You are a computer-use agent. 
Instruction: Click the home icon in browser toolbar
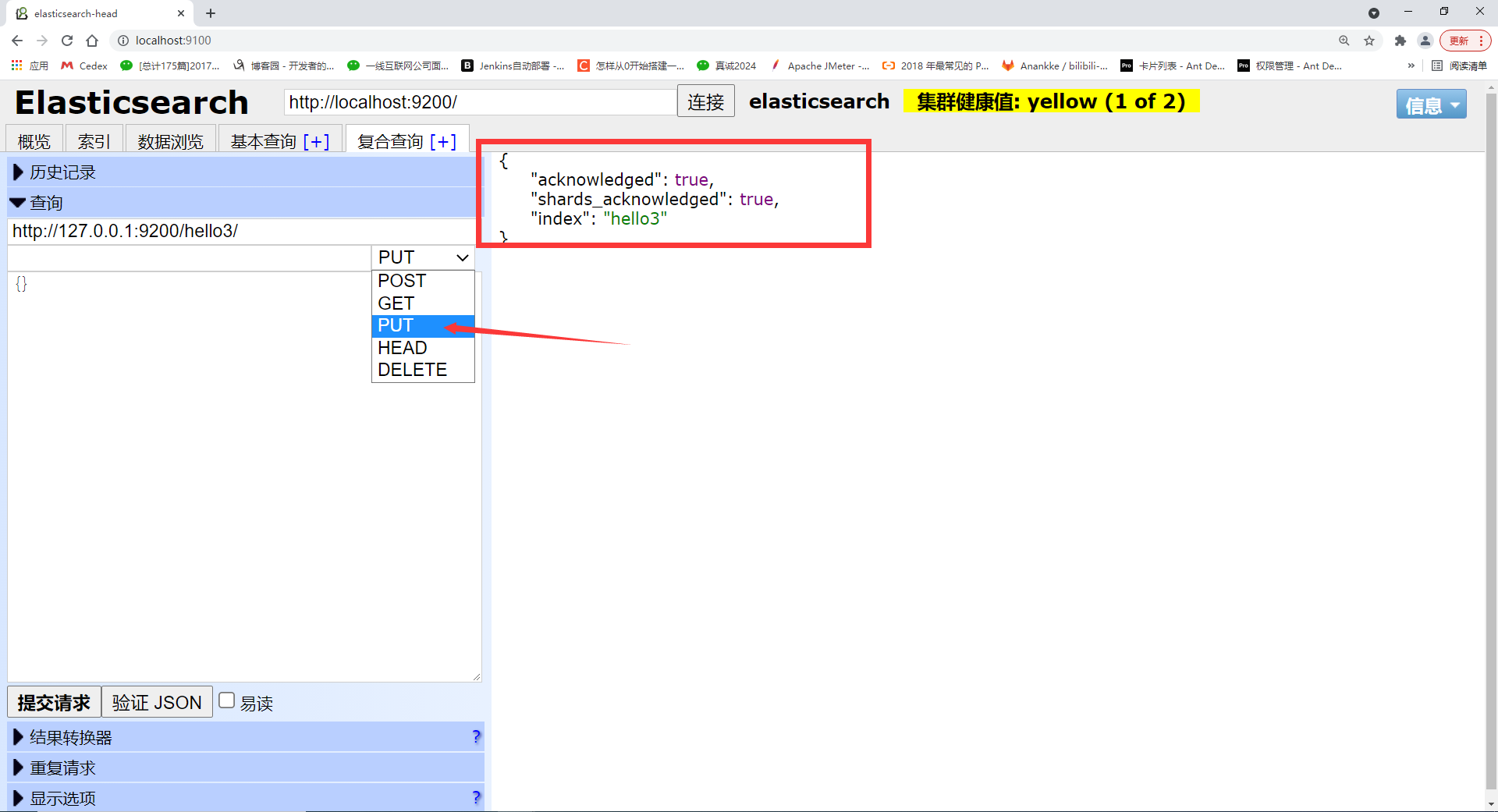tap(94, 41)
